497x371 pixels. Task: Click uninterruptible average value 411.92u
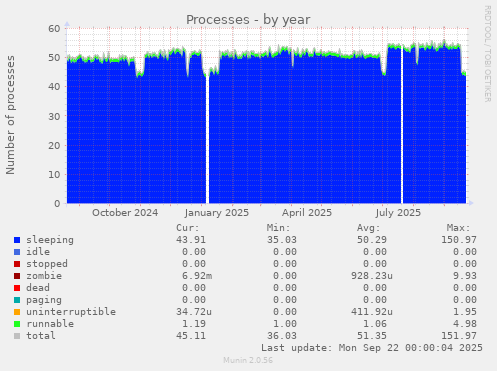click(372, 312)
